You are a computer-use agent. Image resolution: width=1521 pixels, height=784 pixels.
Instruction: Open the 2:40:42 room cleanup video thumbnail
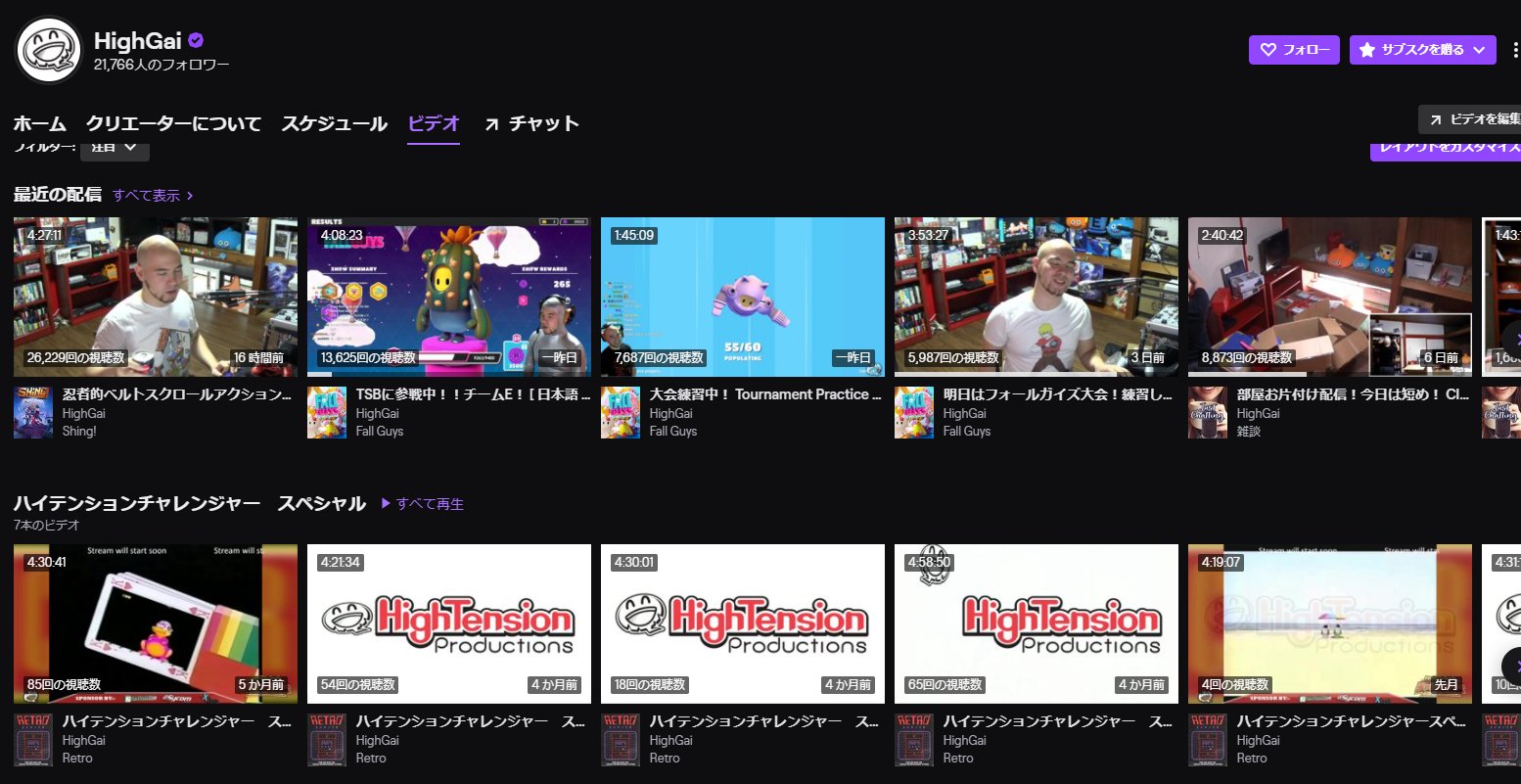point(1330,297)
